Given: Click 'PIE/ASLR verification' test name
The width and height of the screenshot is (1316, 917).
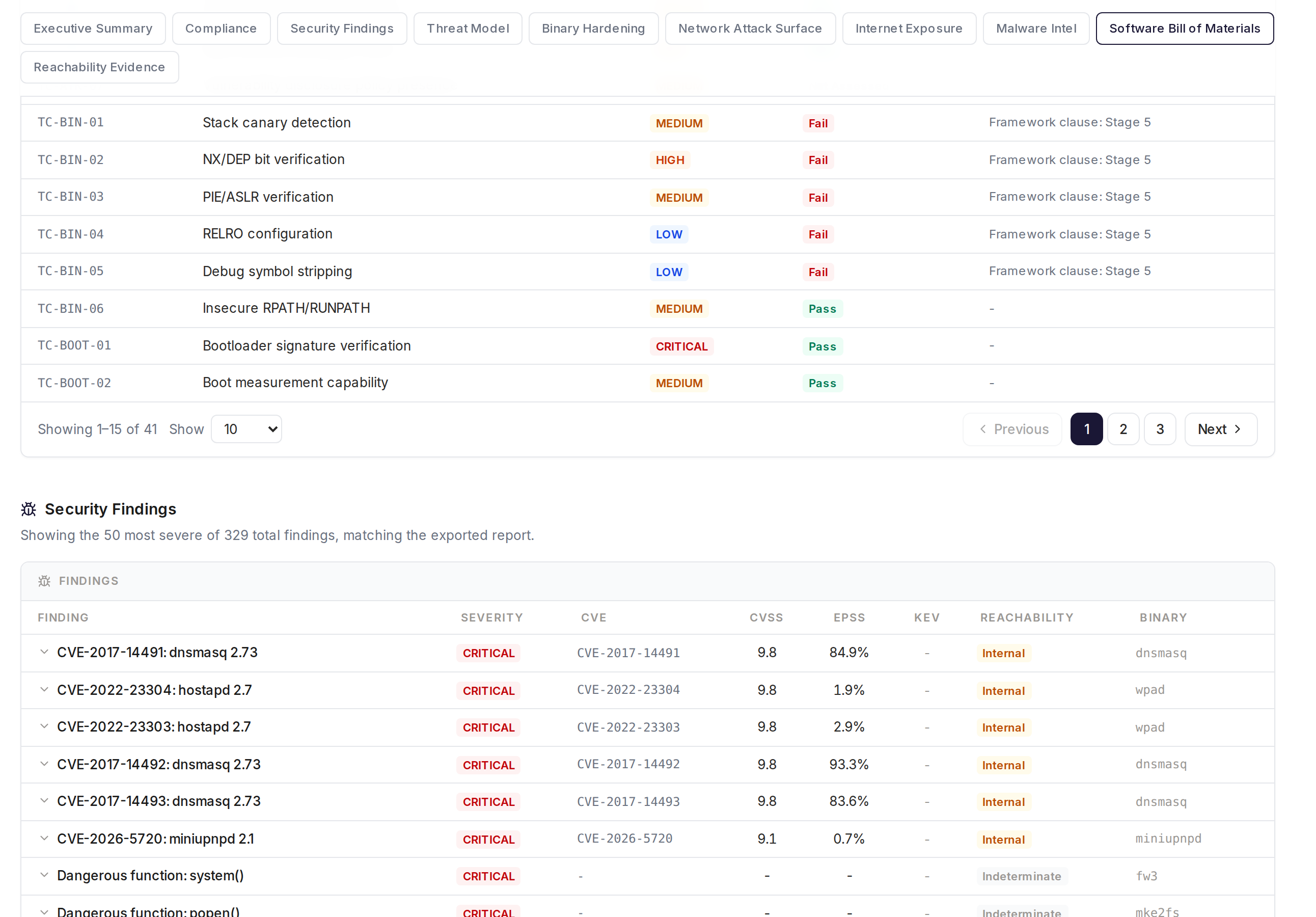Looking at the screenshot, I should point(268,197).
